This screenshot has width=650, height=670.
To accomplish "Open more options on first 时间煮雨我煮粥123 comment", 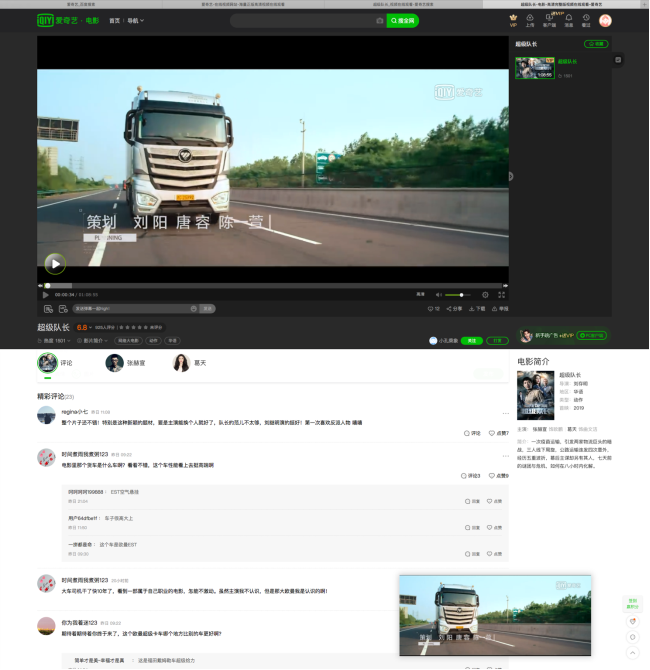I will [506, 456].
